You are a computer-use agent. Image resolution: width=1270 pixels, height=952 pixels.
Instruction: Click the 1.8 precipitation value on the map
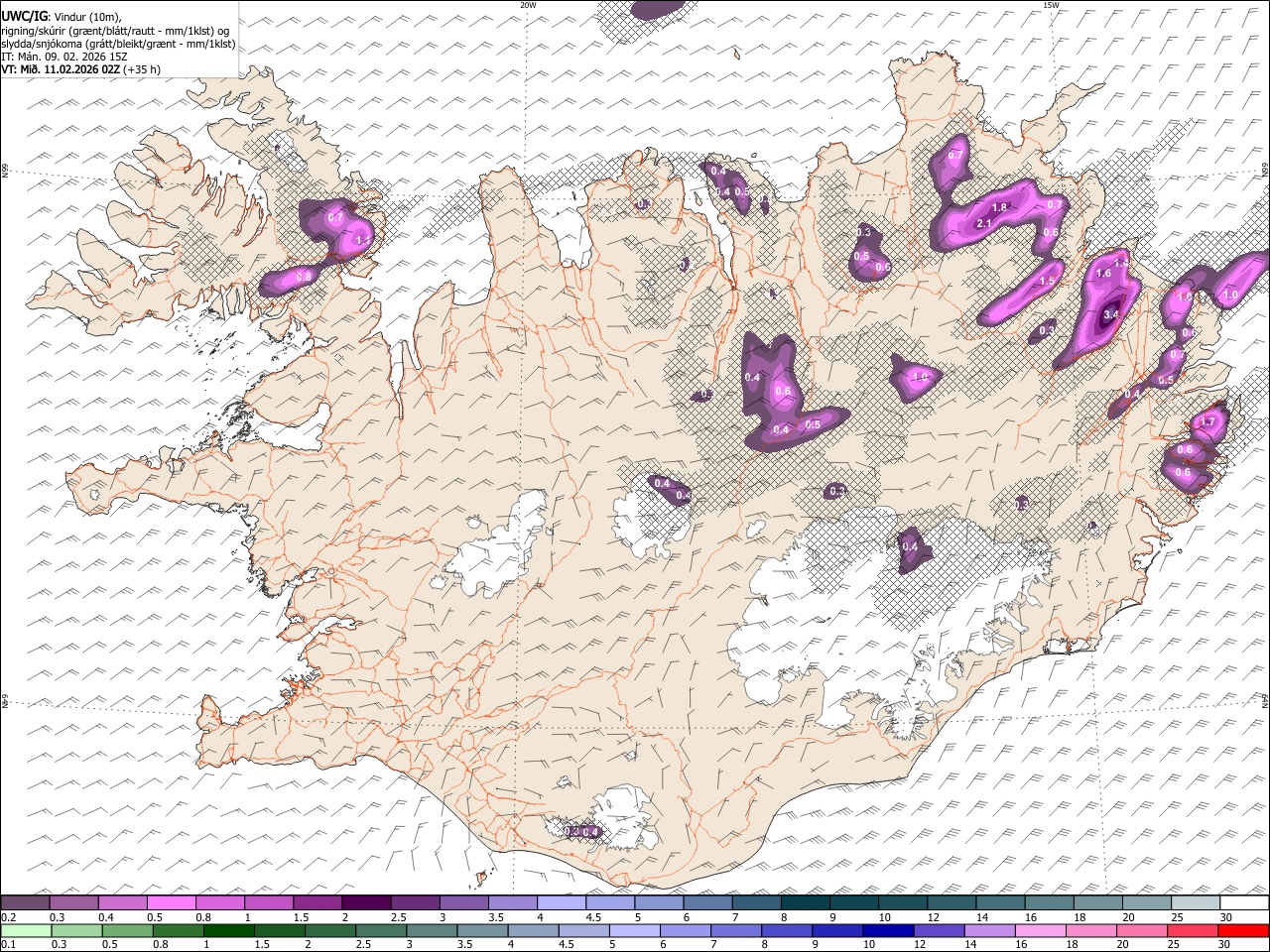point(1000,207)
